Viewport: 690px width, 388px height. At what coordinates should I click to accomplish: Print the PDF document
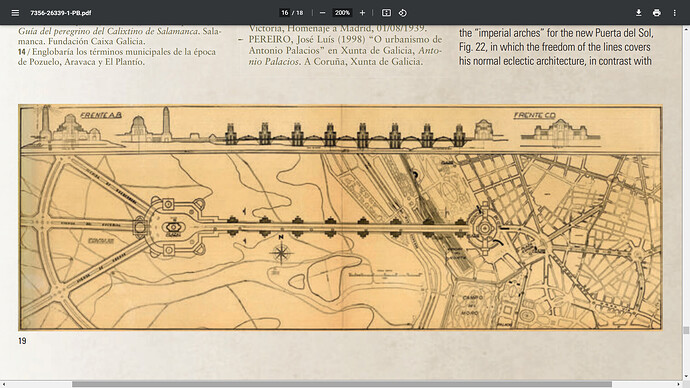657,13
